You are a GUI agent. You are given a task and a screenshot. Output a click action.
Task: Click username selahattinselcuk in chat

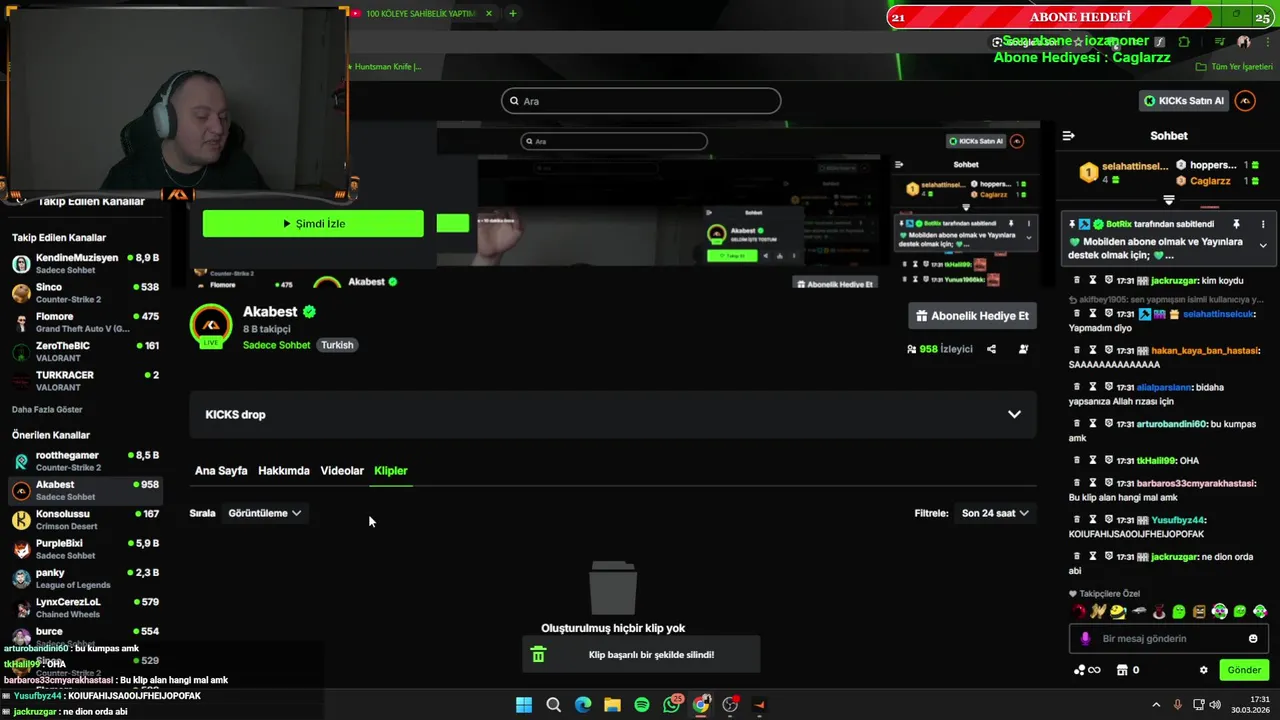point(1216,314)
